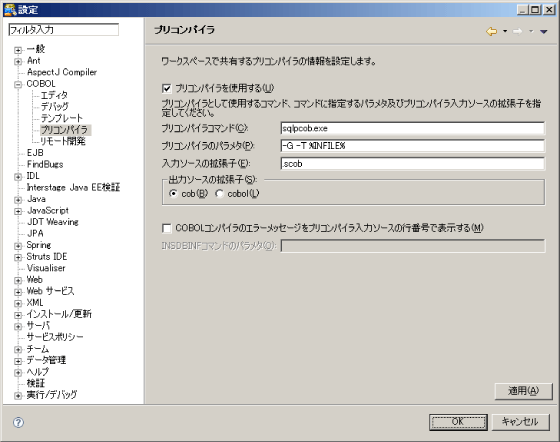This screenshot has height=442, width=560.
Task: Open the back history dropdown arrow
Action: point(505,31)
